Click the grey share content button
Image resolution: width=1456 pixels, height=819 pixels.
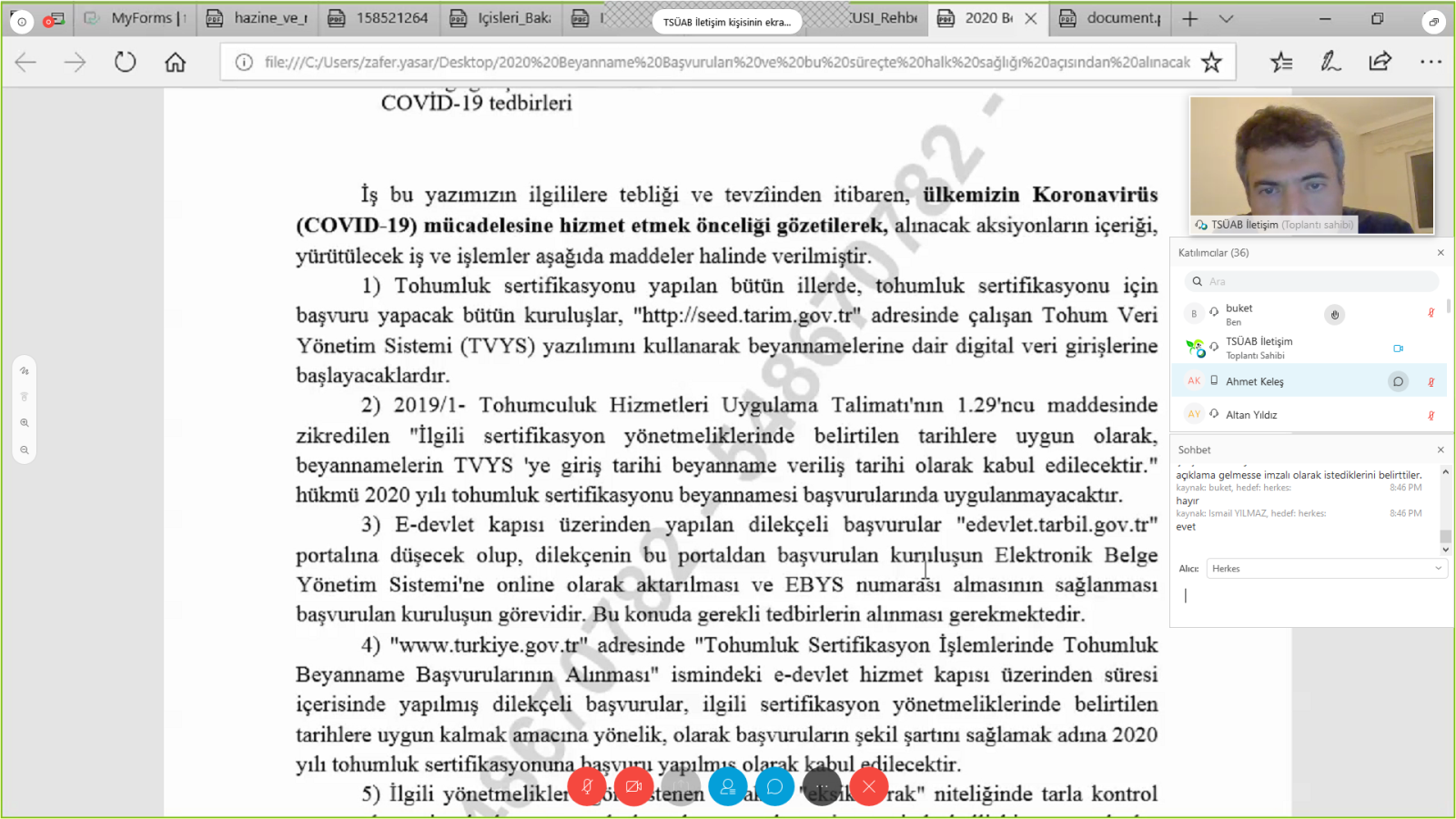click(681, 786)
